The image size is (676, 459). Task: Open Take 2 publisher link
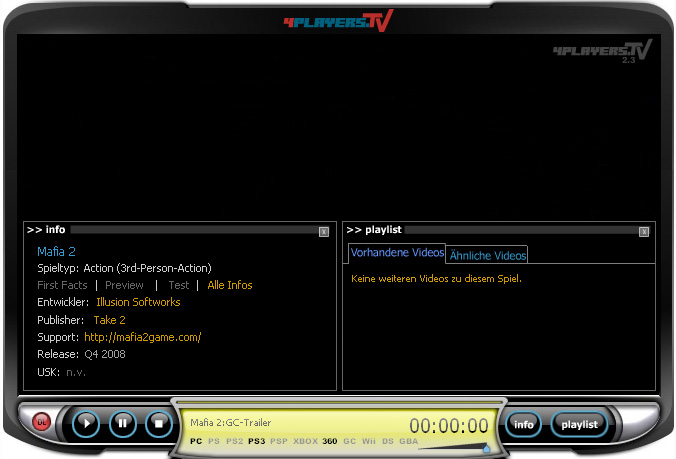110,320
